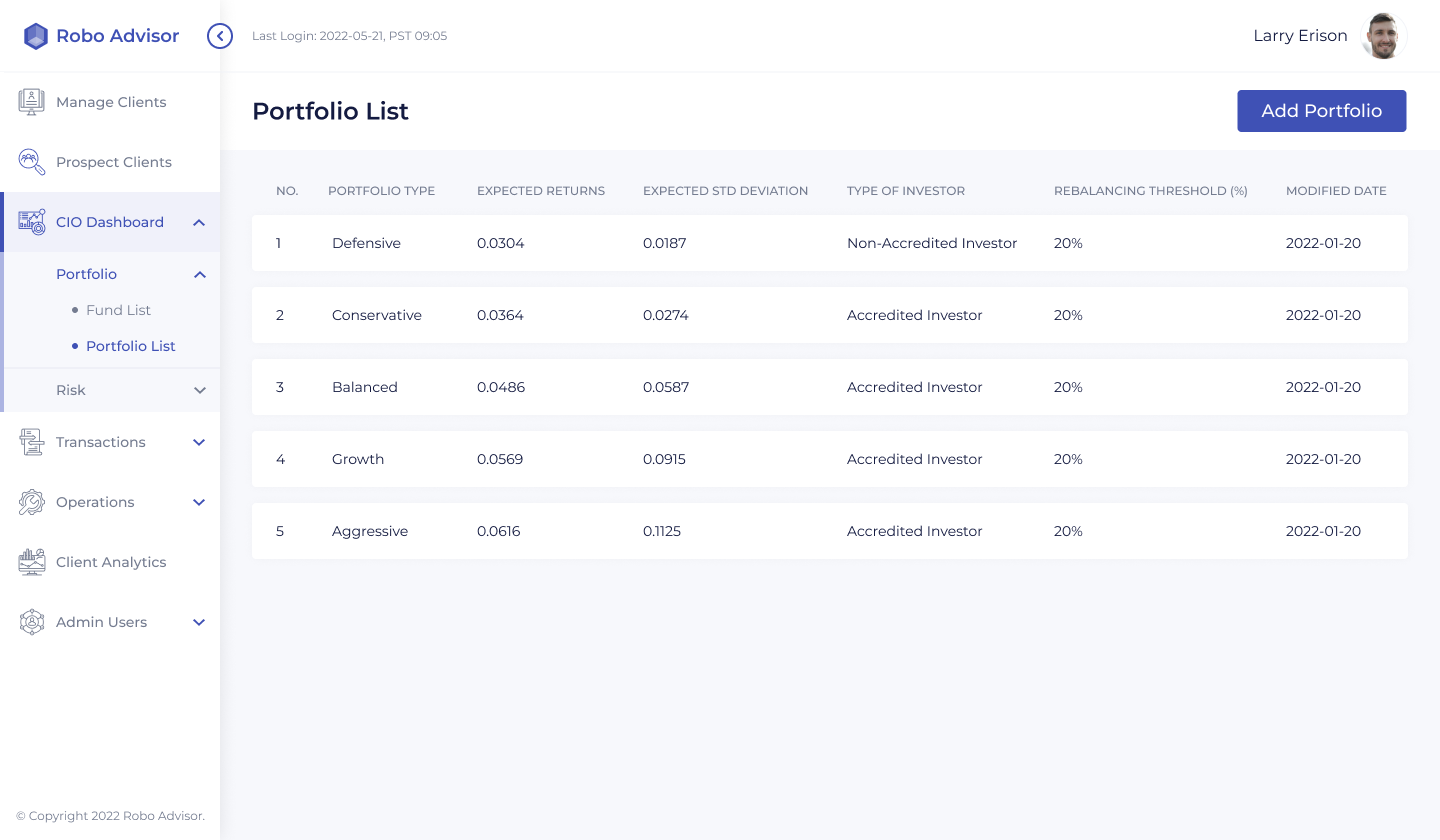The height and width of the screenshot is (840, 1440).
Task: Collapse sidebar with the back arrow icon
Action: click(x=220, y=36)
